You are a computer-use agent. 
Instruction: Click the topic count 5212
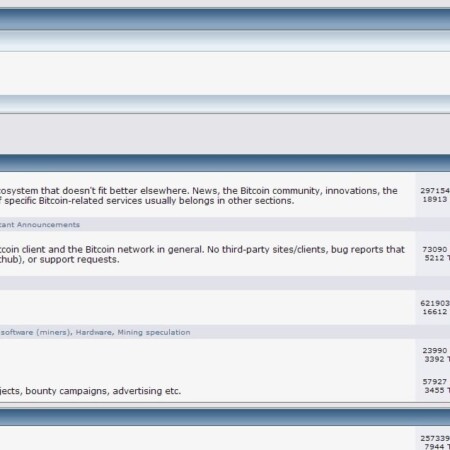[434, 258]
